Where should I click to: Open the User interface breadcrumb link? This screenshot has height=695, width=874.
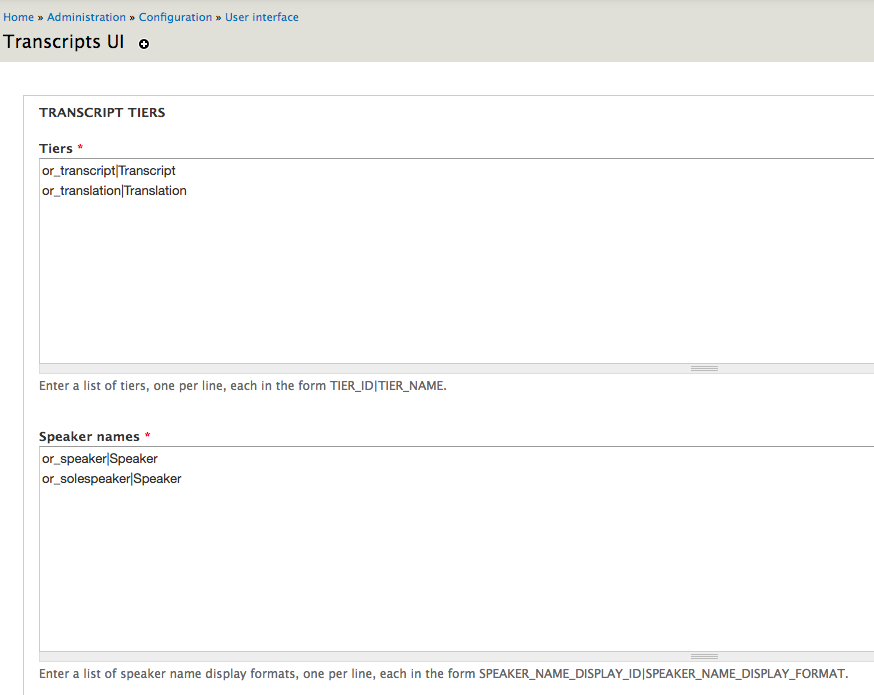click(261, 17)
